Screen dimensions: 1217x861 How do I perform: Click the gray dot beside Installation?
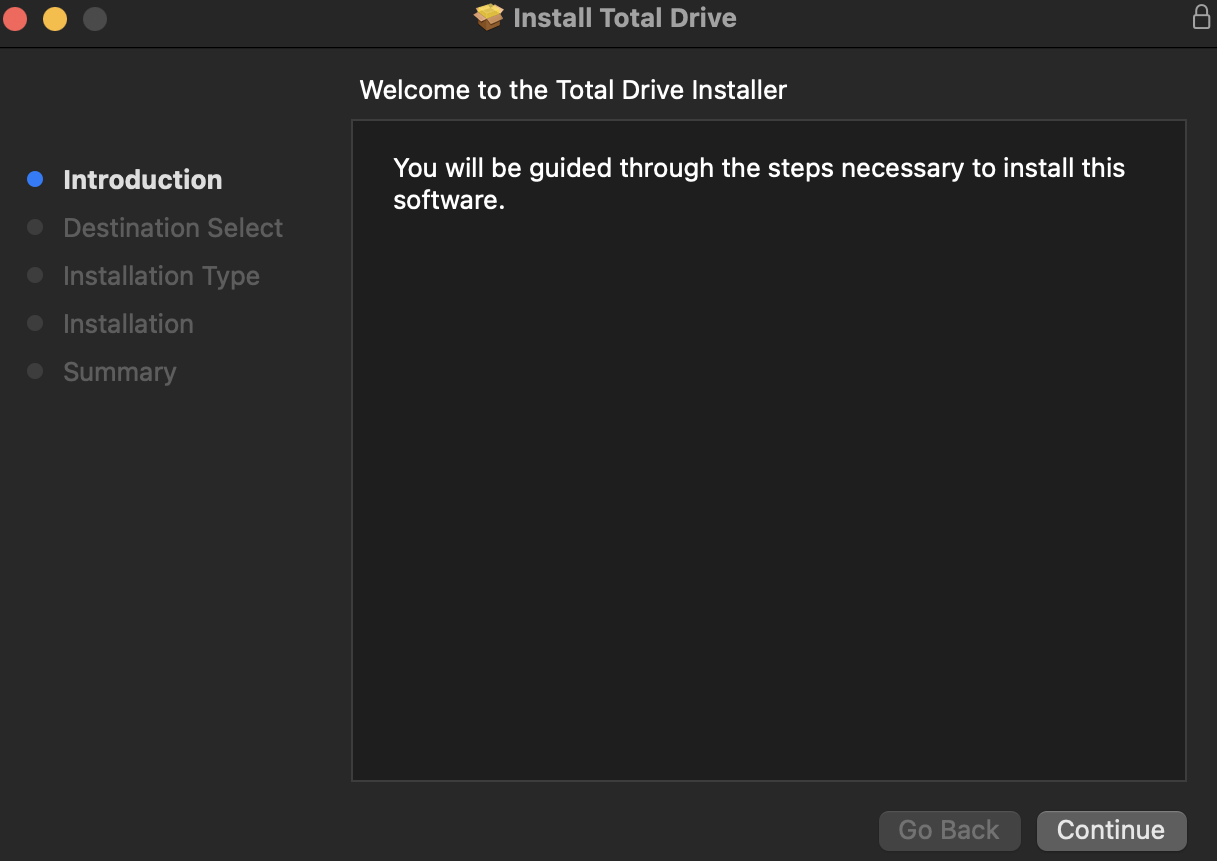pyautogui.click(x=36, y=323)
